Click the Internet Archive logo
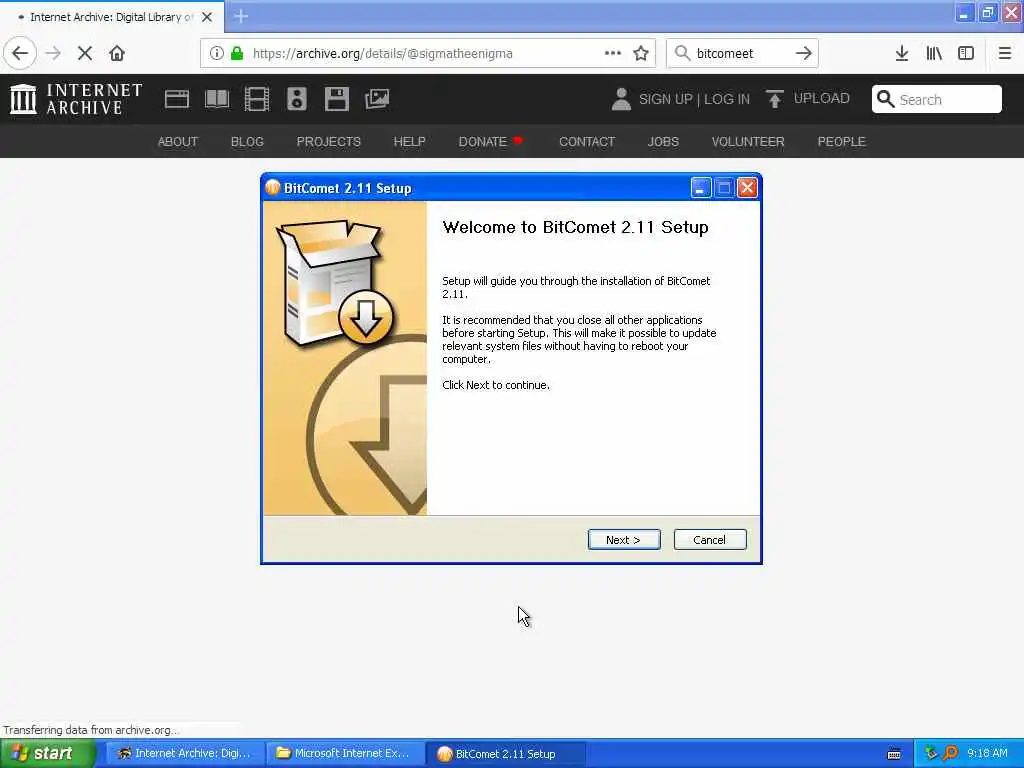 tap(76, 99)
